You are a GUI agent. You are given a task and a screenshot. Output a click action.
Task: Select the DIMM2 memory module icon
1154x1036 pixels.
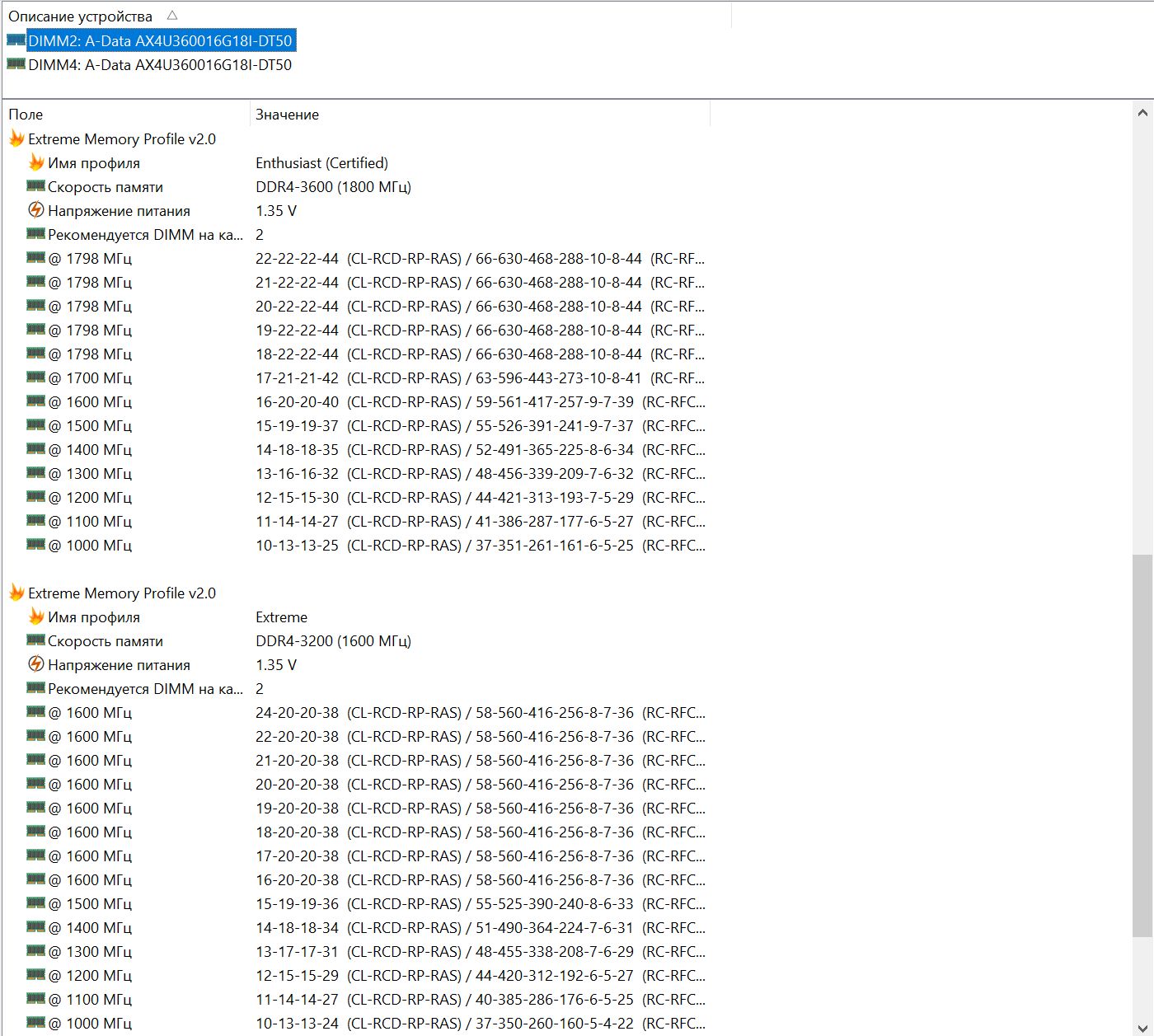[x=16, y=40]
